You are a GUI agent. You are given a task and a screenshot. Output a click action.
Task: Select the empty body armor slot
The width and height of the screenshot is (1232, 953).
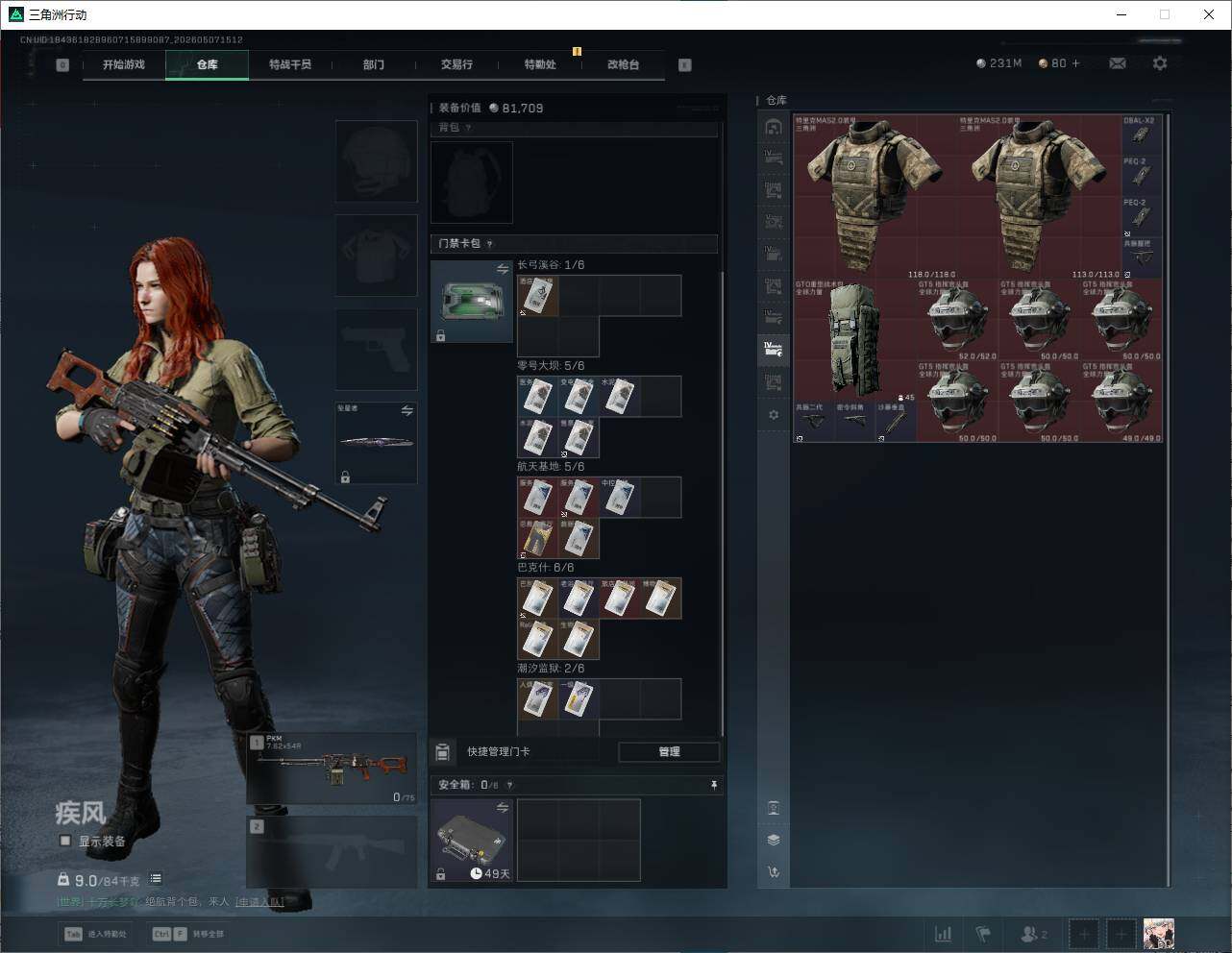377,255
